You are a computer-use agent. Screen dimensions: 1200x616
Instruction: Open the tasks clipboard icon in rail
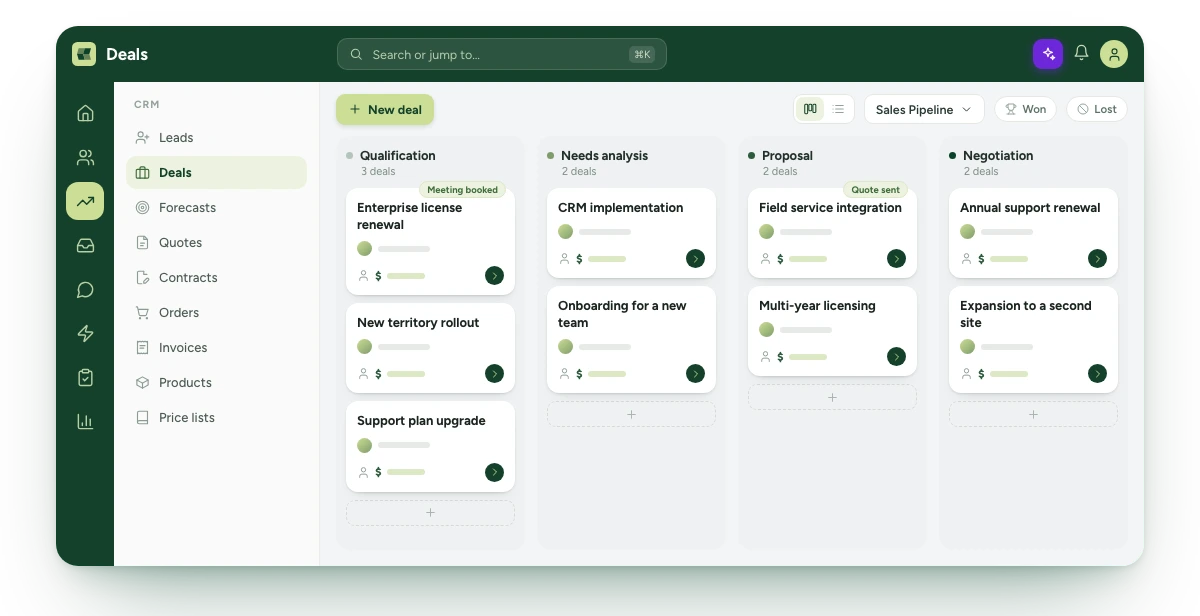(x=85, y=377)
